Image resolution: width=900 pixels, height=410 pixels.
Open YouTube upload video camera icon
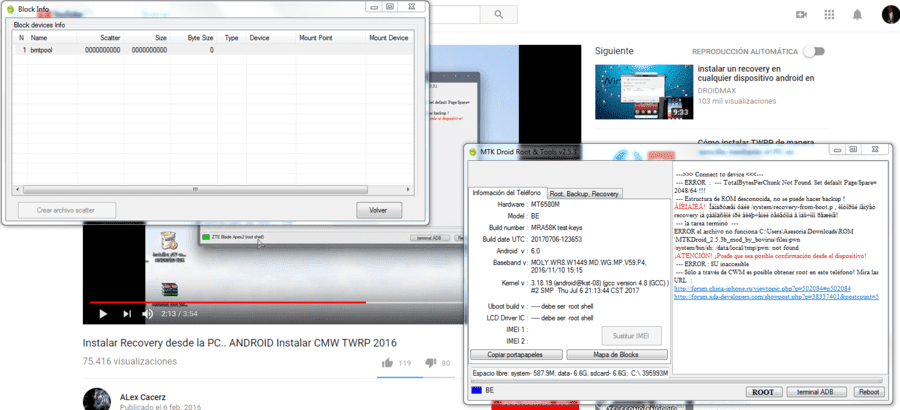[801, 15]
